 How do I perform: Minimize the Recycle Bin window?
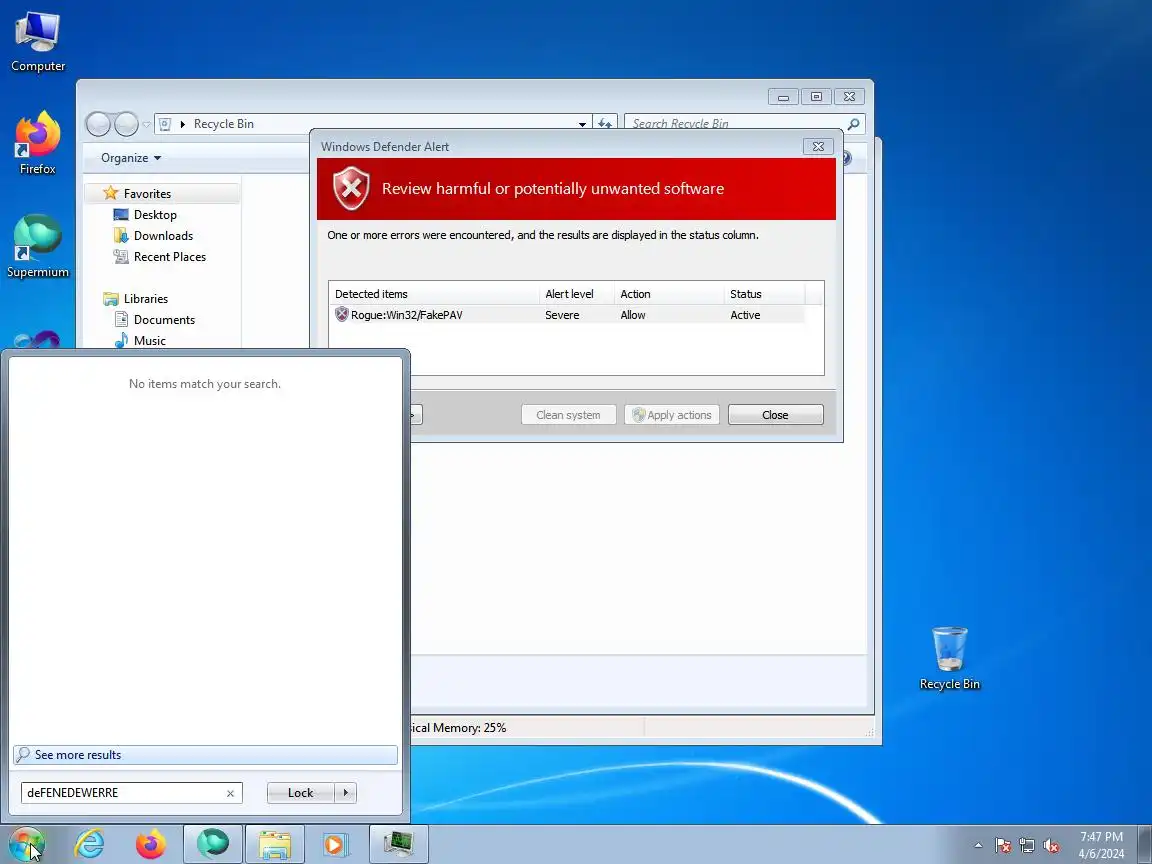point(784,97)
